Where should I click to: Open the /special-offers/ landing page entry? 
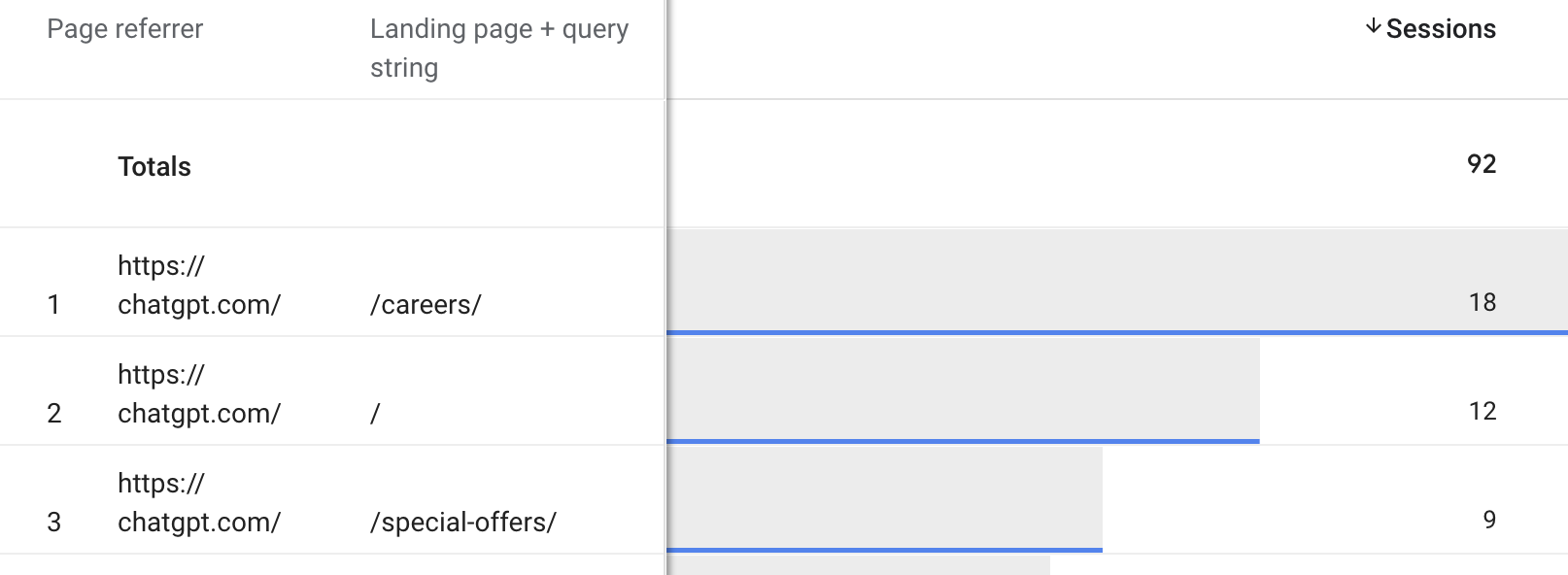[463, 523]
